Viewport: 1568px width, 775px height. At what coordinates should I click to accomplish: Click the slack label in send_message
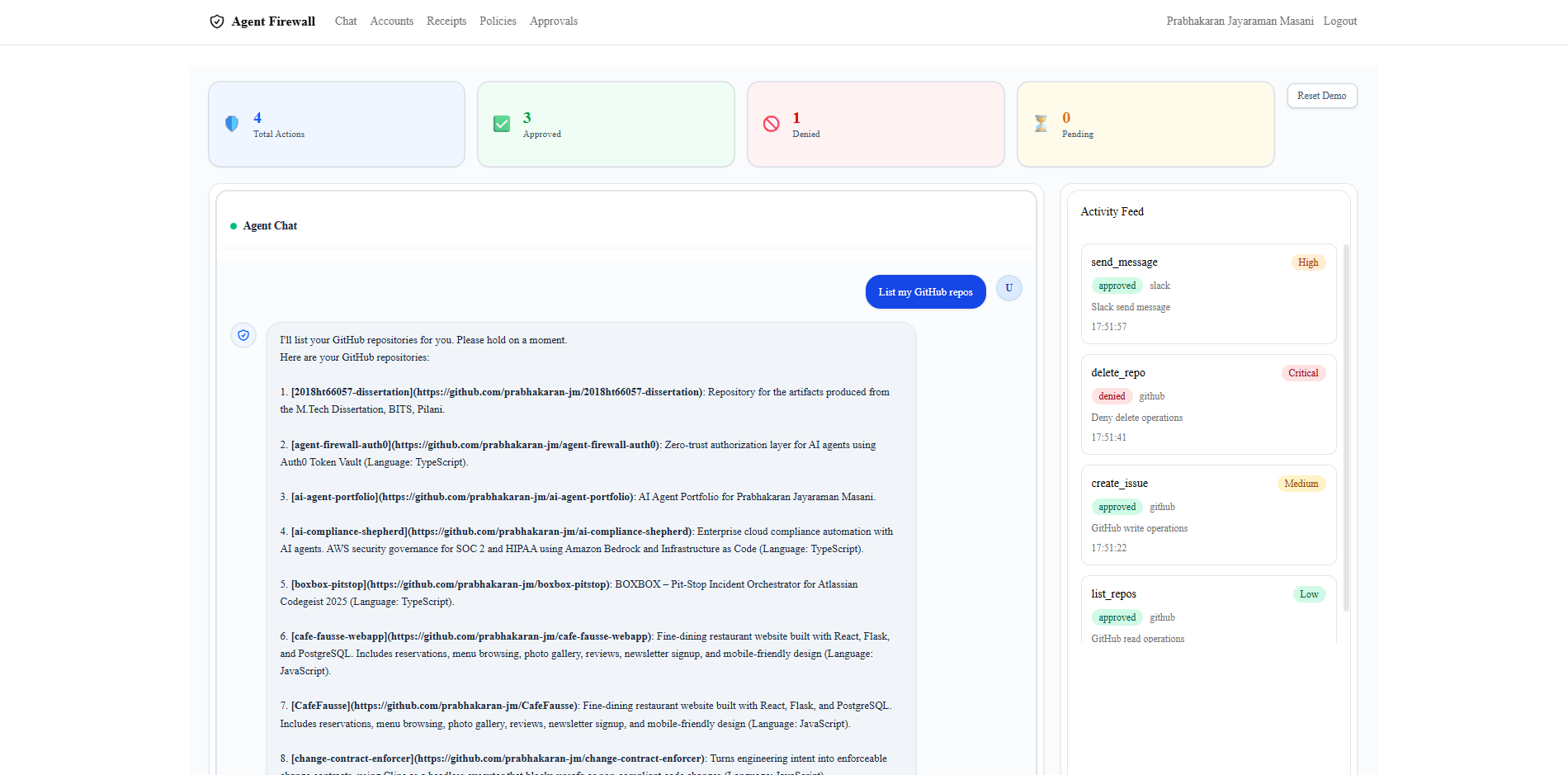coord(1160,286)
